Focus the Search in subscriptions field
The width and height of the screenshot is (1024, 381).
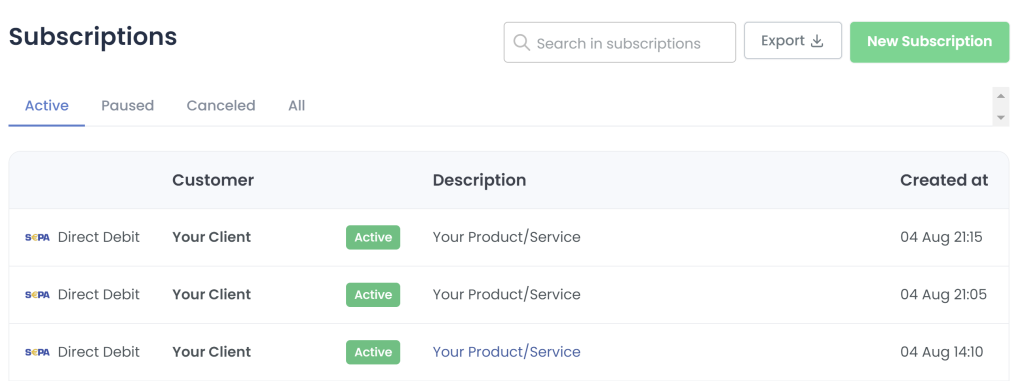(620, 42)
